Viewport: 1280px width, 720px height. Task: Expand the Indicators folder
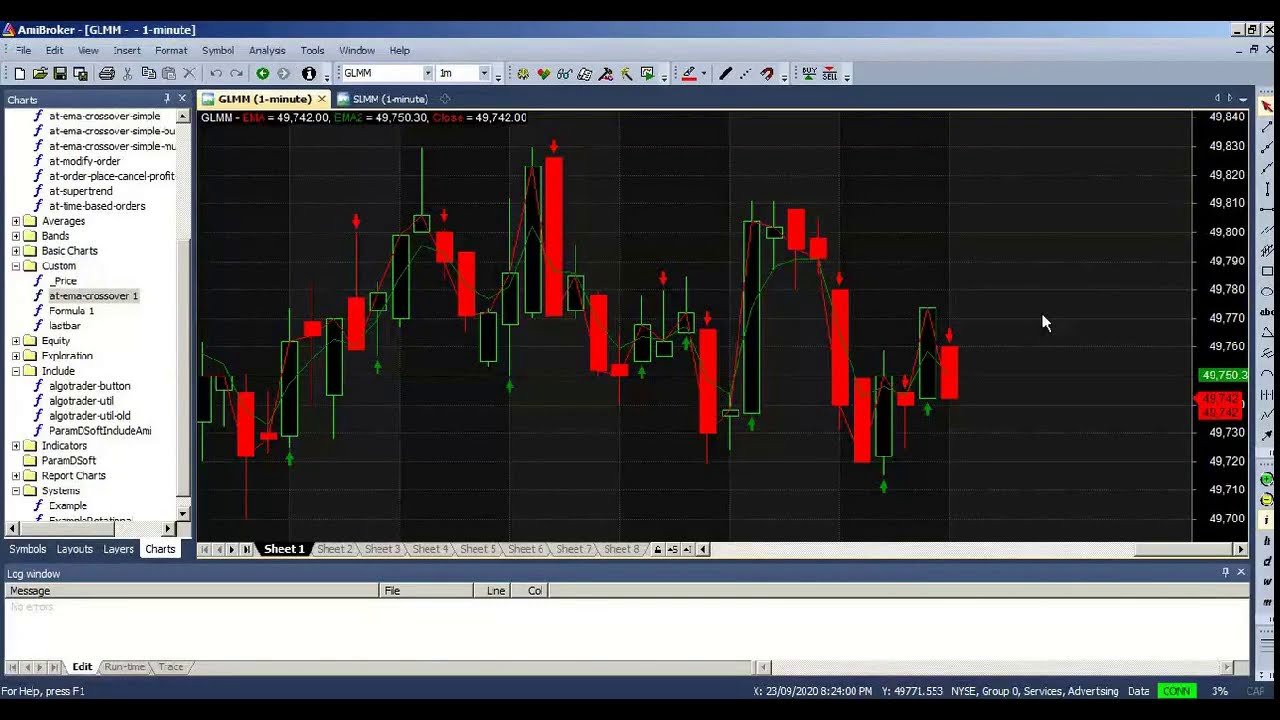pyautogui.click(x=16, y=446)
